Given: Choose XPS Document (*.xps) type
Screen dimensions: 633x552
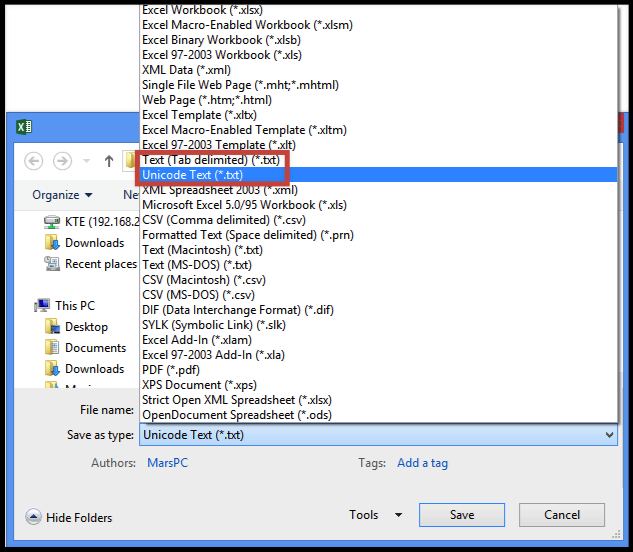Looking at the screenshot, I should [x=379, y=385].
